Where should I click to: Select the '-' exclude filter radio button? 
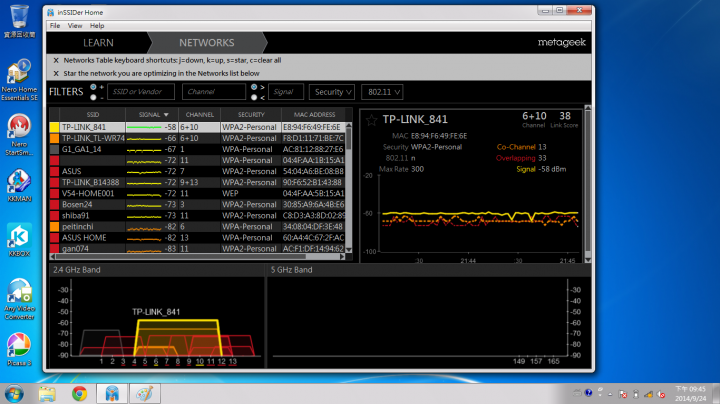pos(93,97)
